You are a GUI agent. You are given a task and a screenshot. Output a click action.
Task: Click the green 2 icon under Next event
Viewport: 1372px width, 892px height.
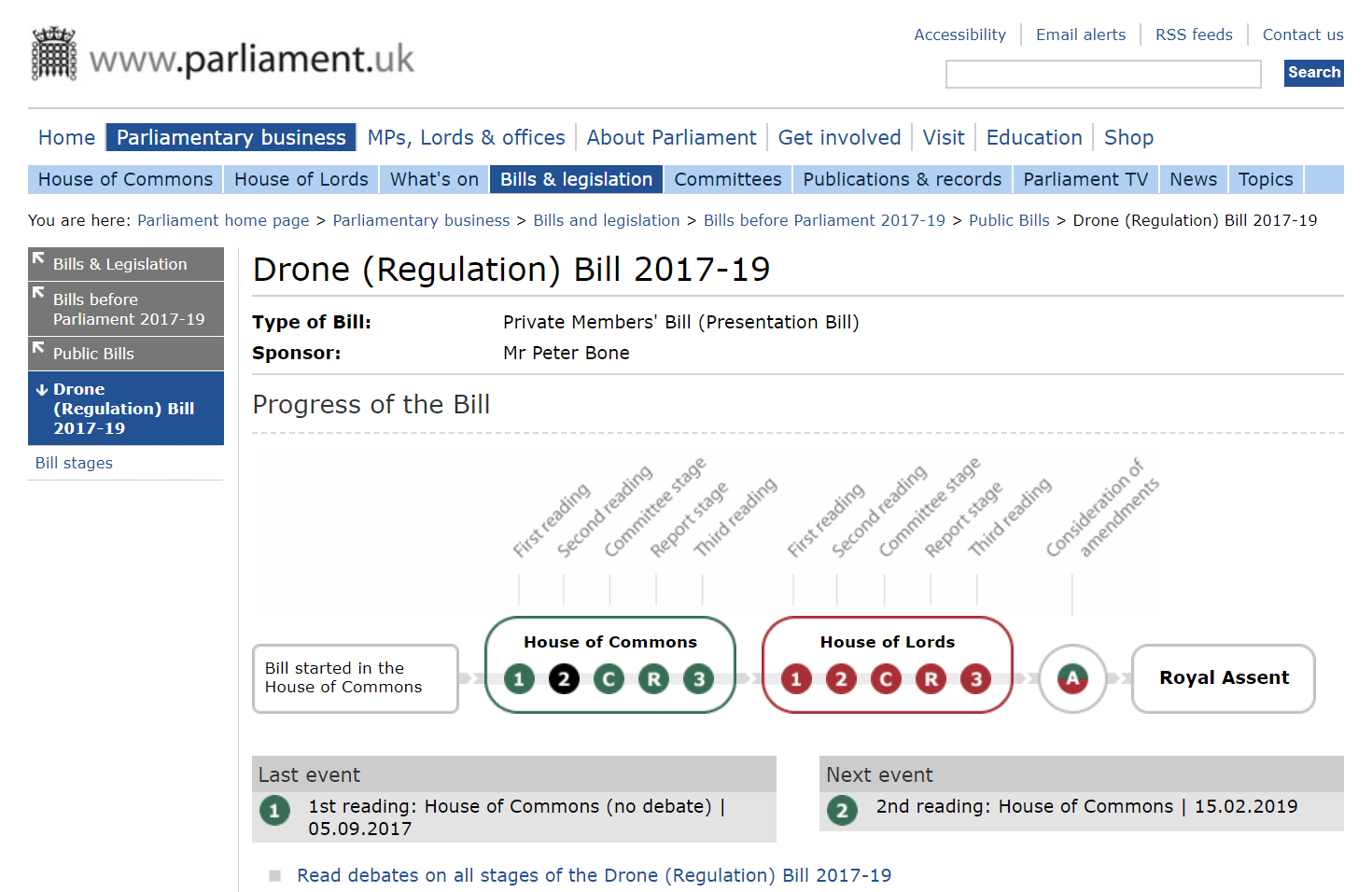click(842, 811)
